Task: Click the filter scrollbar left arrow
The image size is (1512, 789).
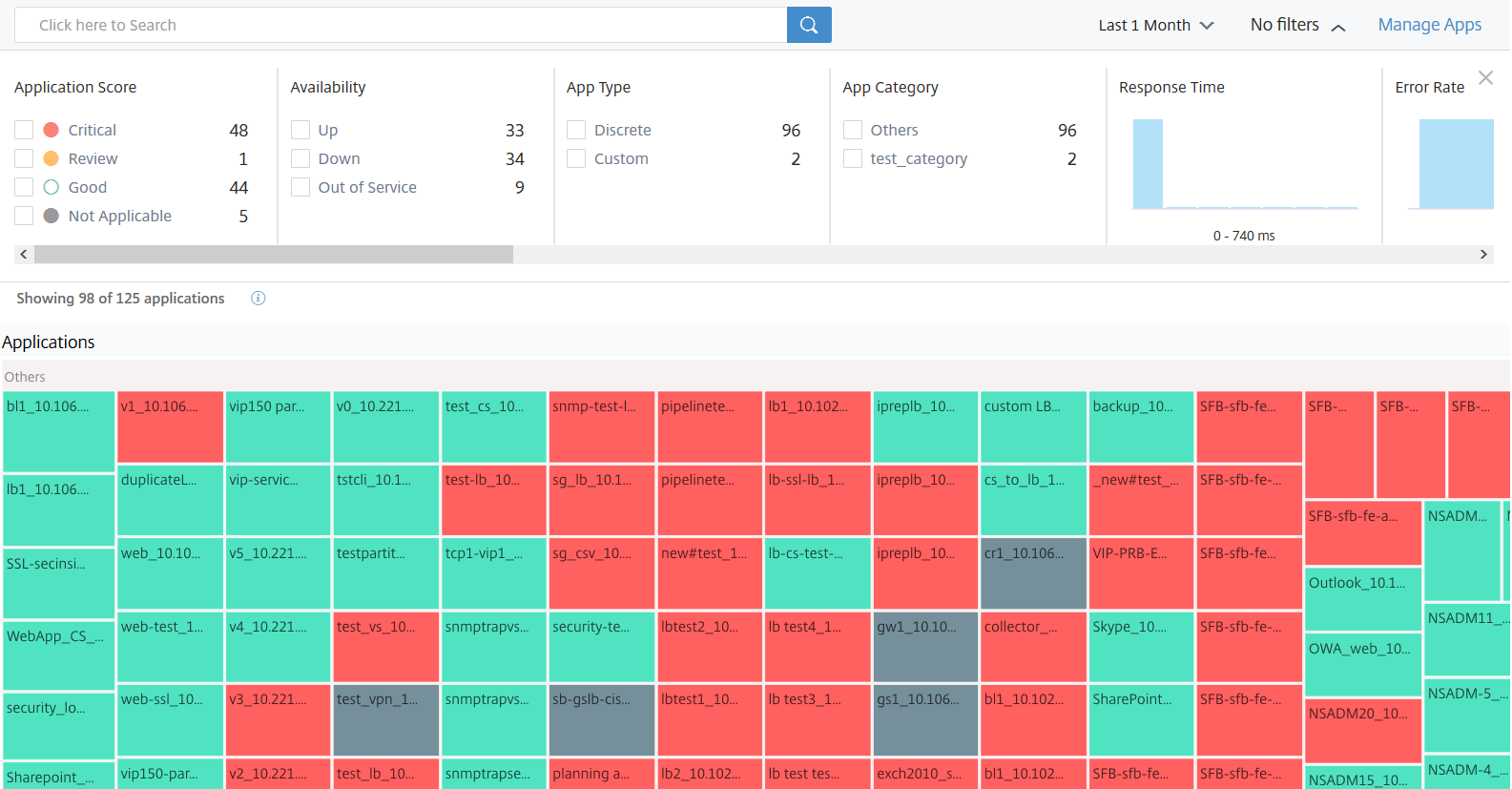Action: click(x=24, y=255)
